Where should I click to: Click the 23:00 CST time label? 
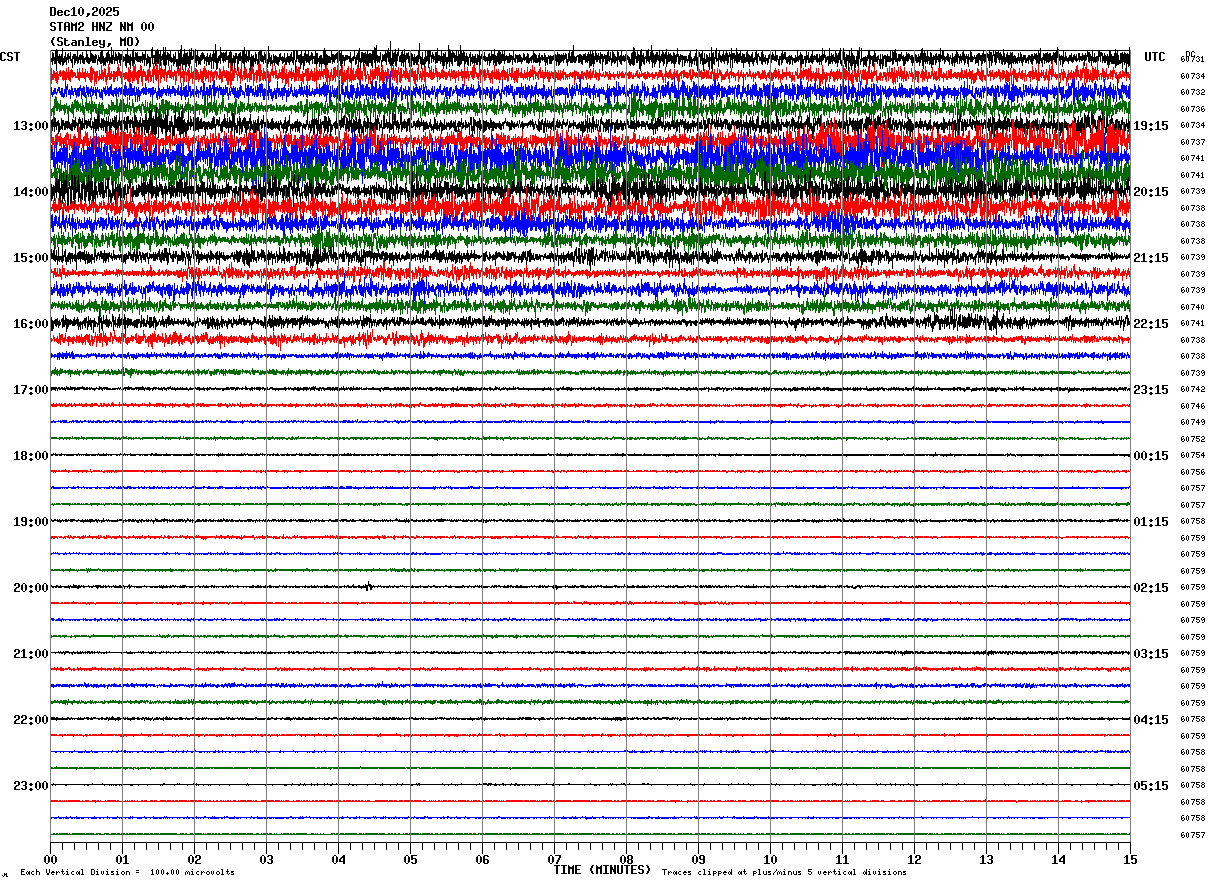pyautogui.click(x=30, y=786)
